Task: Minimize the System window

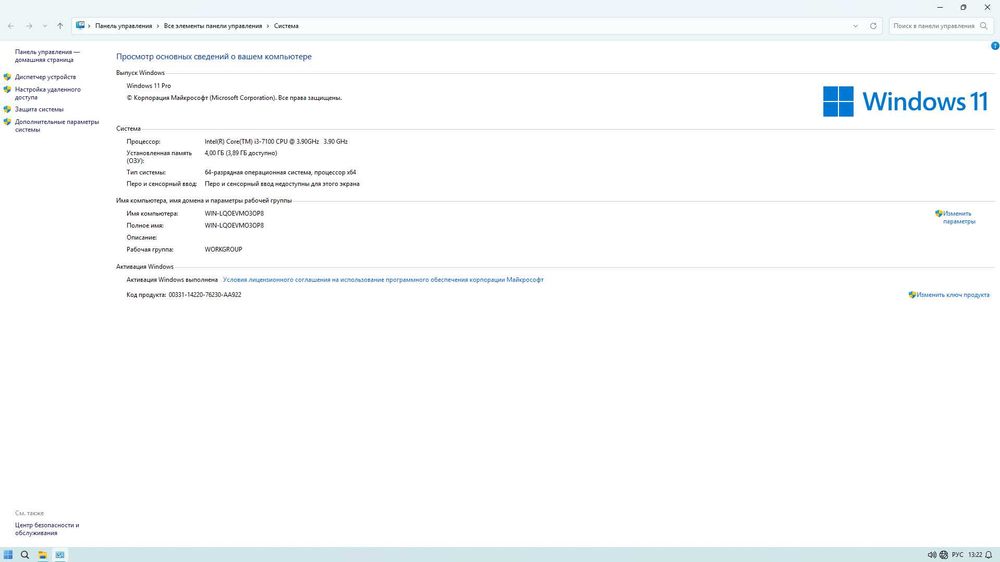Action: coord(940,7)
